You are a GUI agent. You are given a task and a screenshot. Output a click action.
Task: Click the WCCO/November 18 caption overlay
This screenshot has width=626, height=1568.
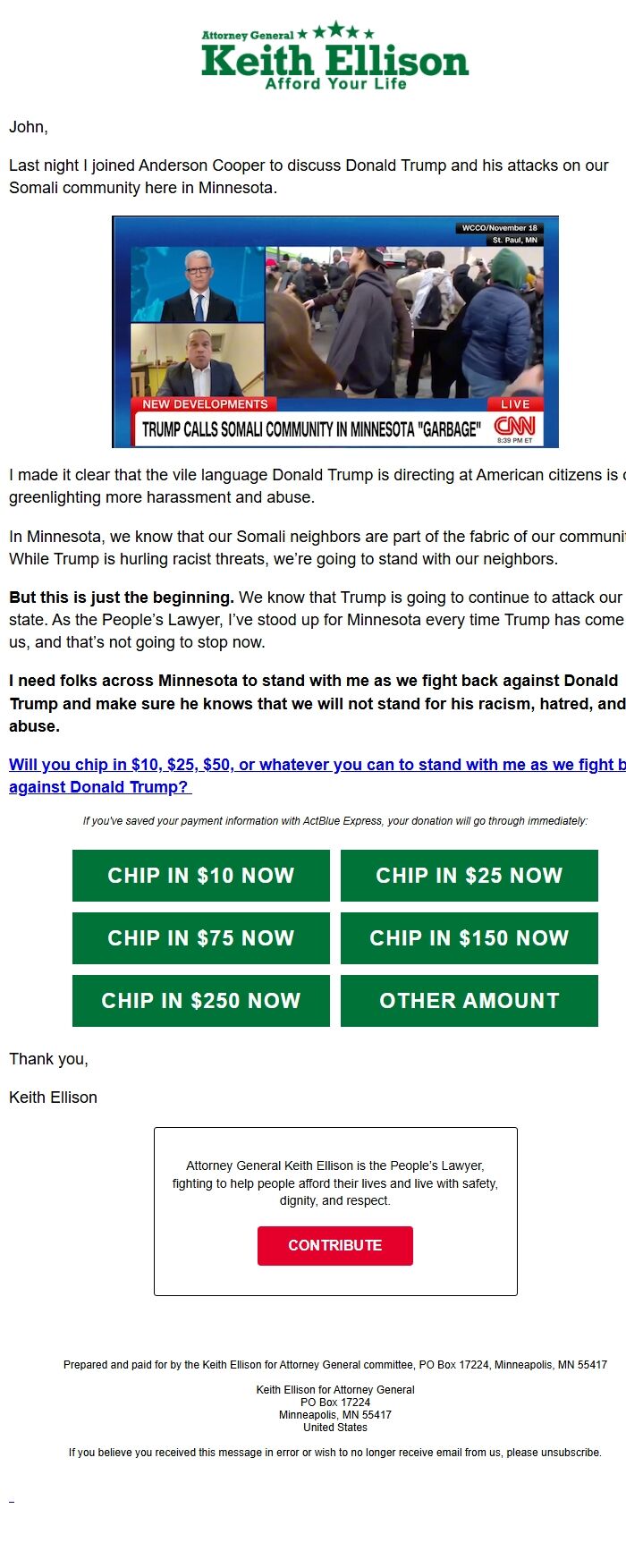tap(498, 228)
